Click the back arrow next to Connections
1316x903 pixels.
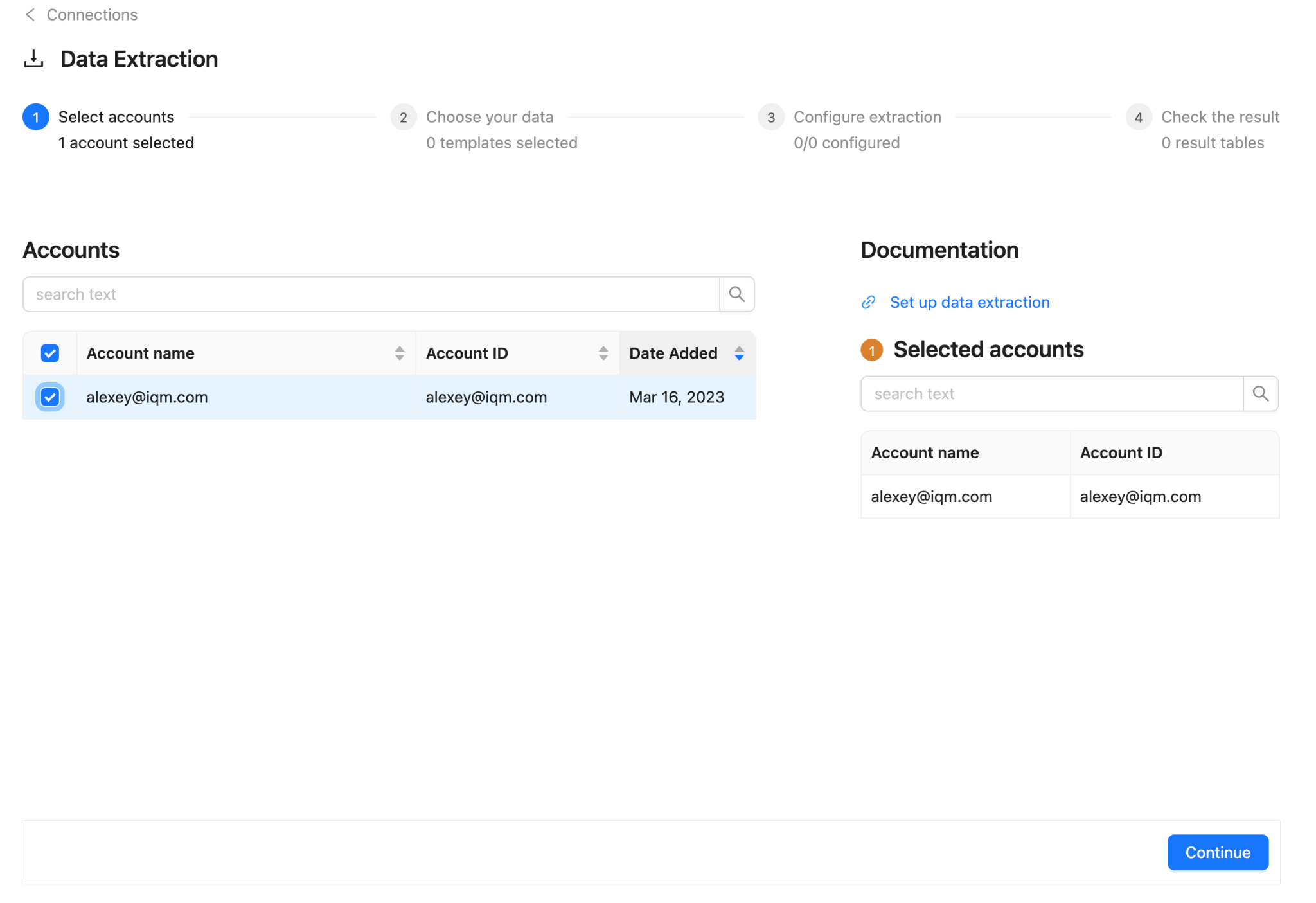30,15
